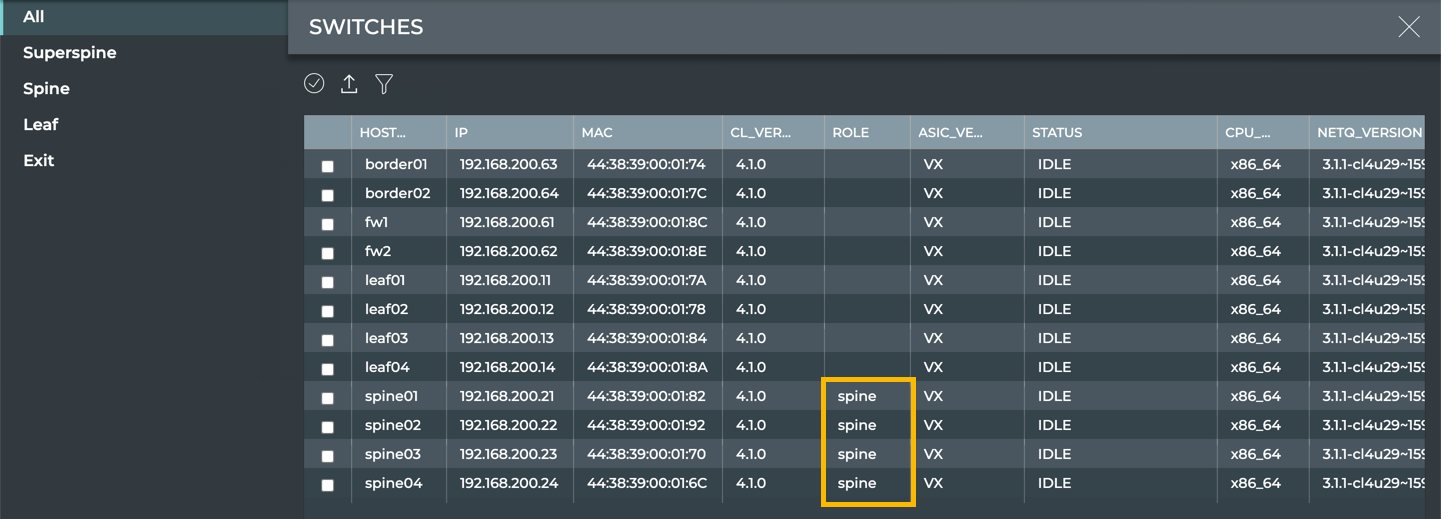Enable the spine01 row checkbox
The image size is (1441, 519).
[x=328, y=398]
